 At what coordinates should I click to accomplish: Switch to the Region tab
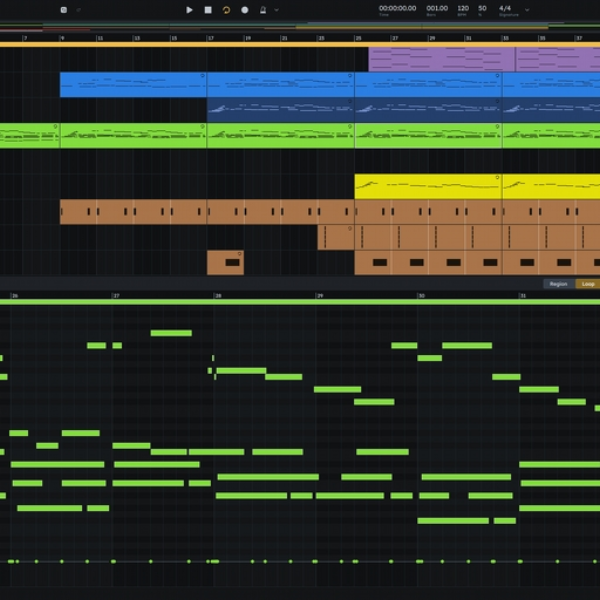click(559, 284)
